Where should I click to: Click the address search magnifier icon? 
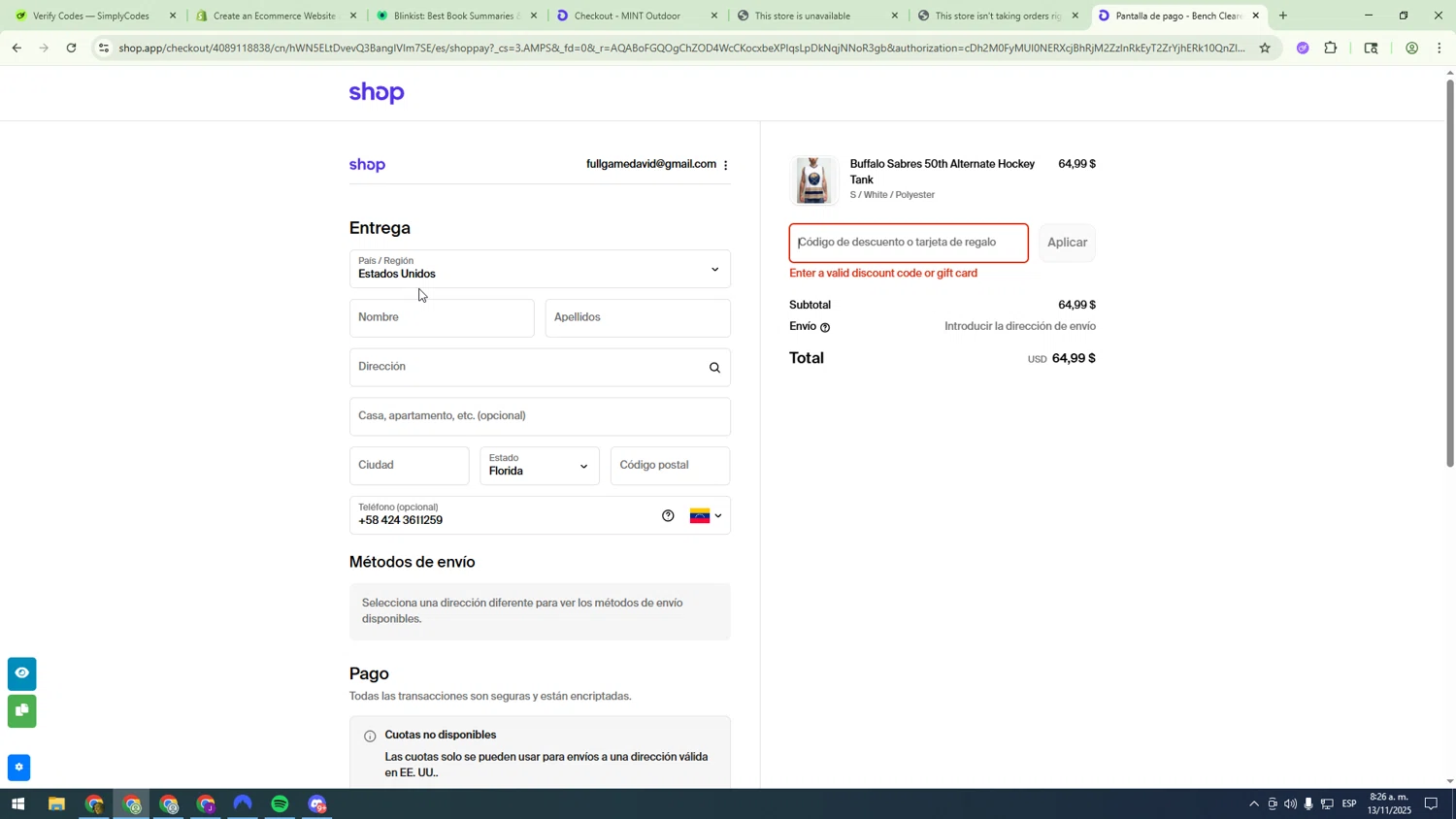(714, 368)
